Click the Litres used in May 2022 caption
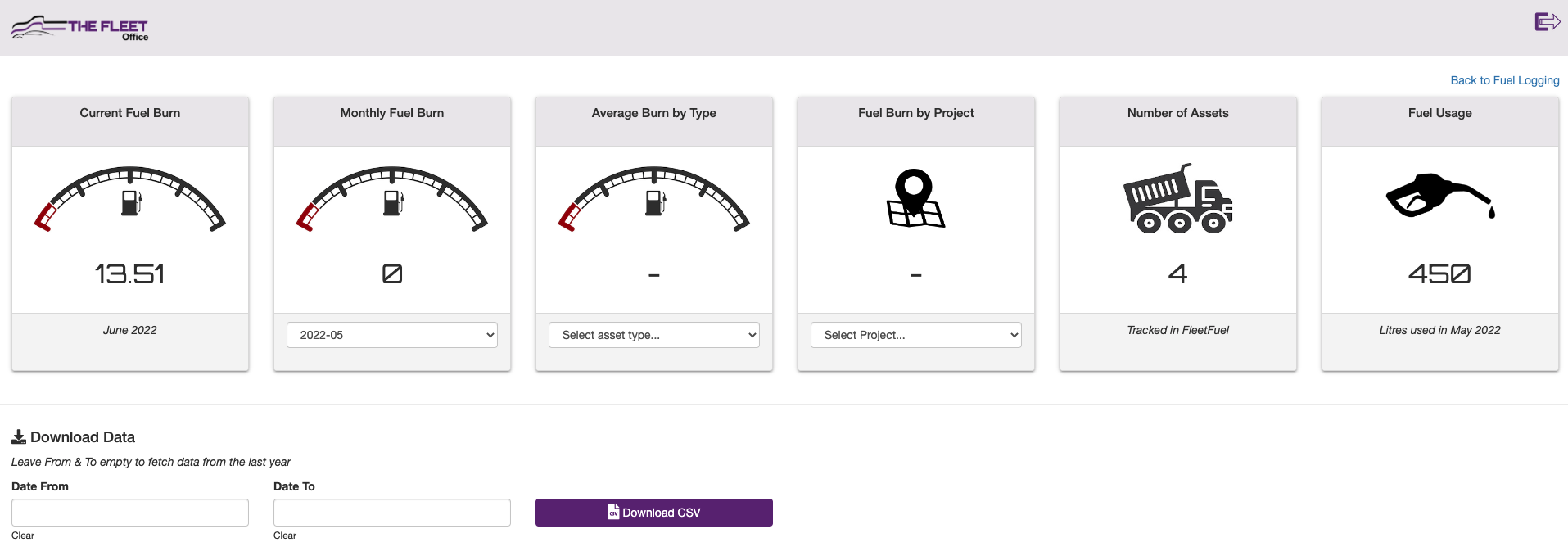 point(1440,330)
